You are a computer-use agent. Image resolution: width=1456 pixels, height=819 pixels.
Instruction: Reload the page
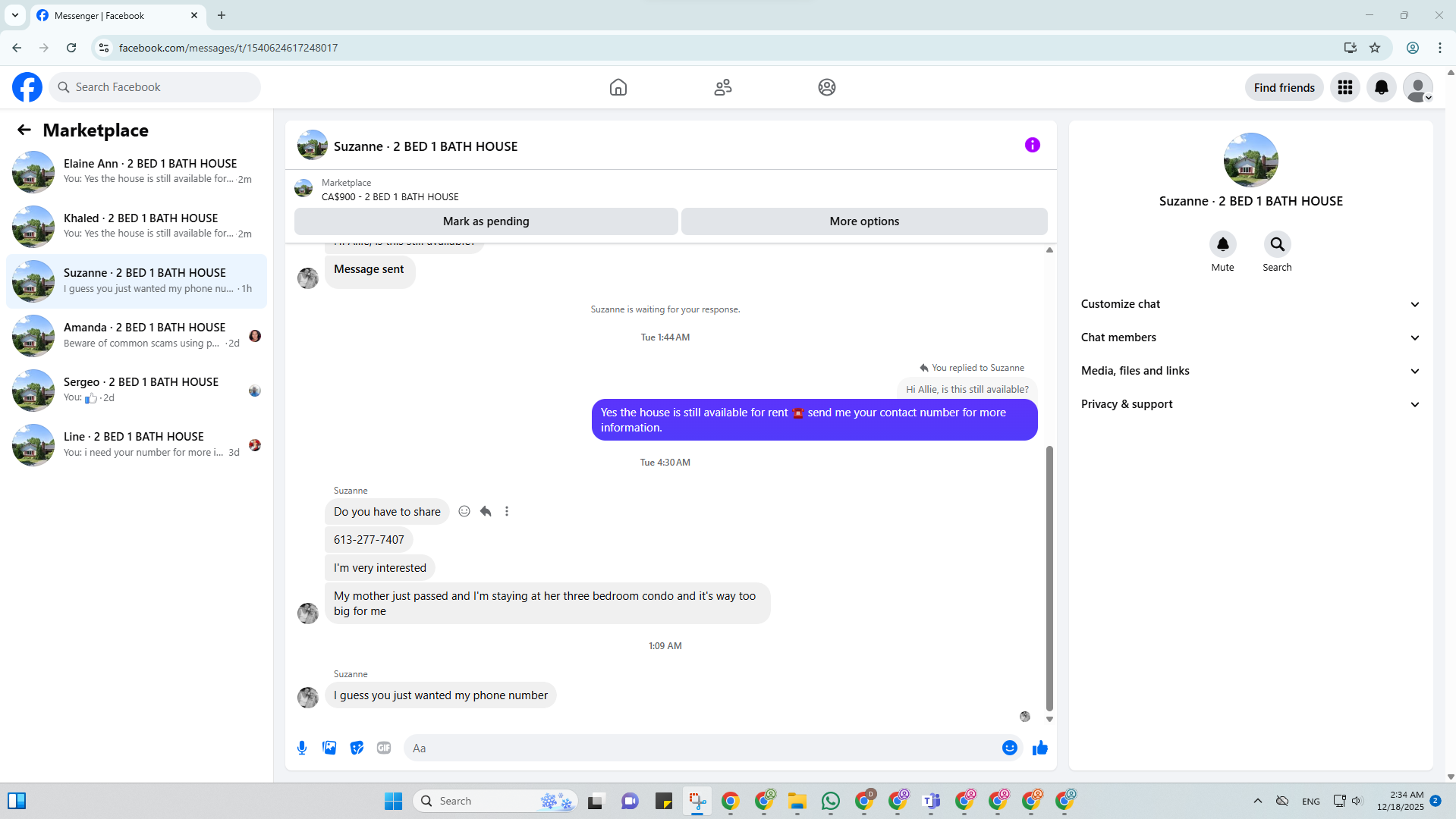point(71,48)
